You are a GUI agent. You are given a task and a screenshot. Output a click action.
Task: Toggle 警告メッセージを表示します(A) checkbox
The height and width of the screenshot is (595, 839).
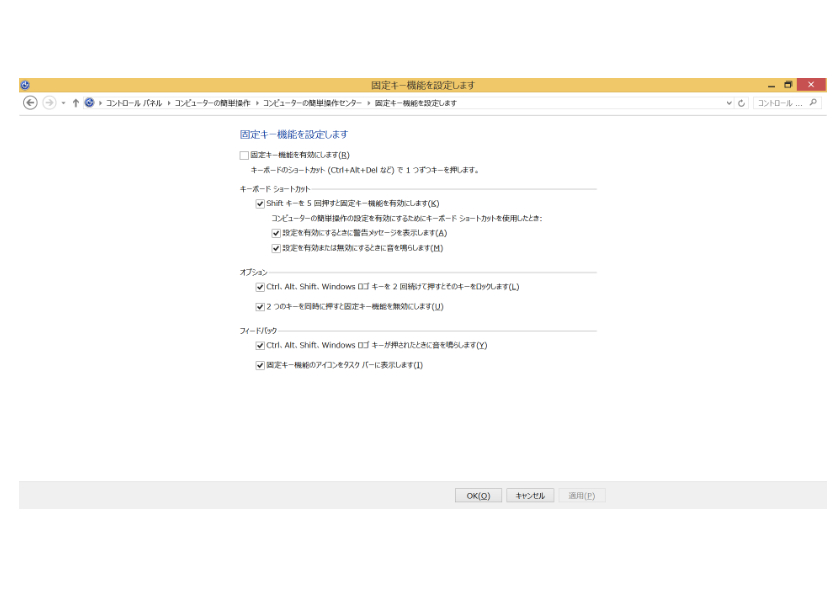pos(276,233)
